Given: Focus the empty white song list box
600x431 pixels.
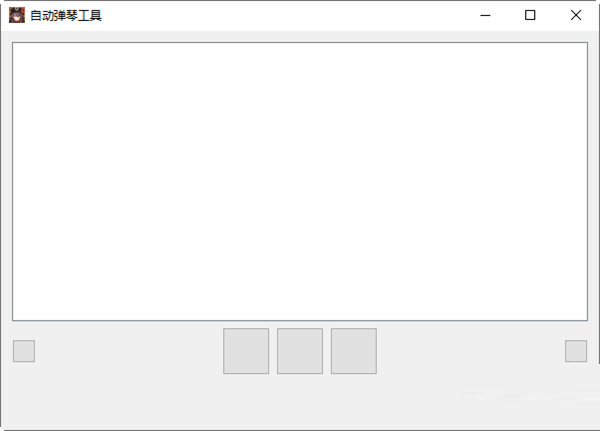Looking at the screenshot, I should [x=300, y=181].
